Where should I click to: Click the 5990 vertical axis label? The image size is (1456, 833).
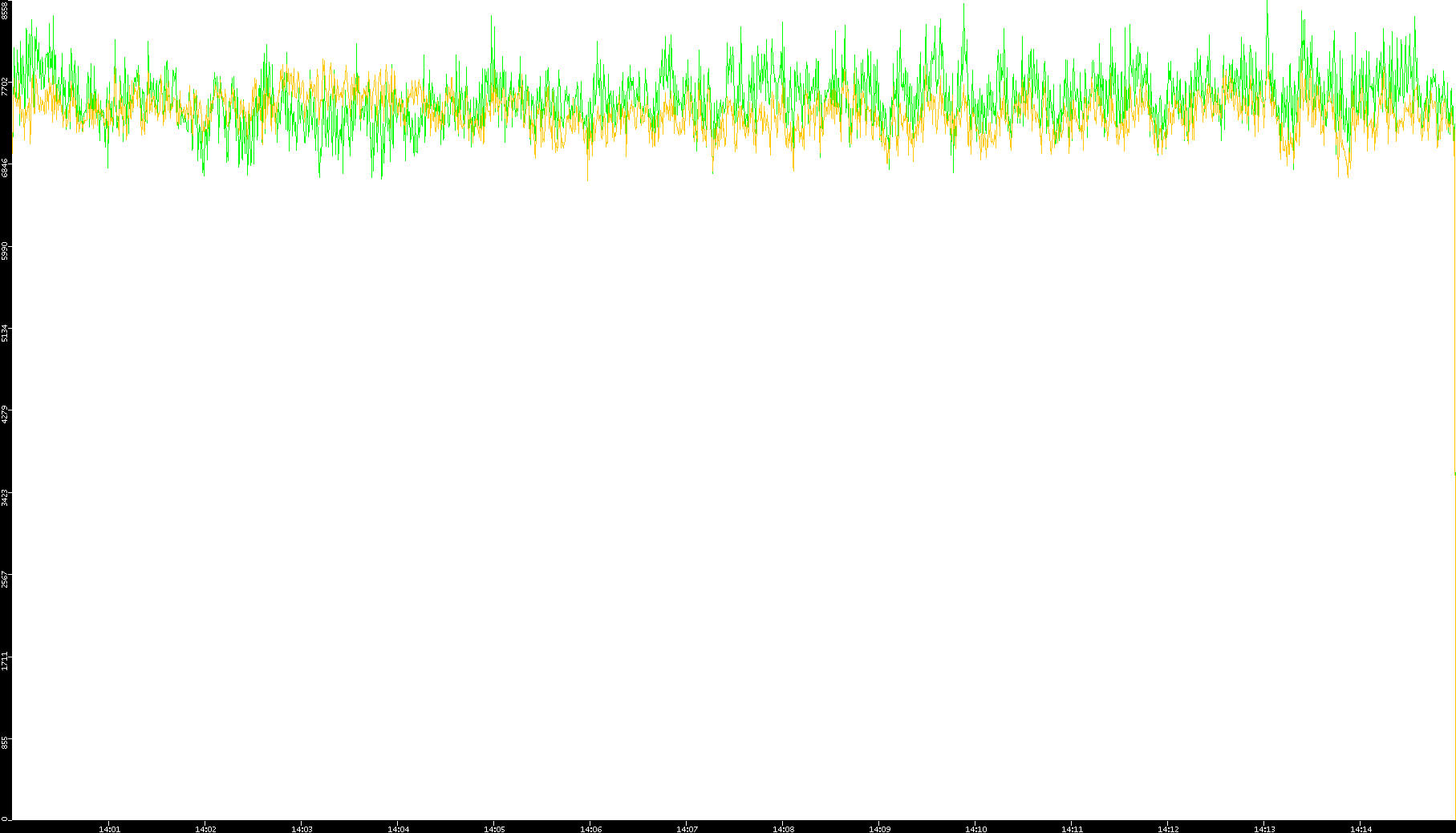[x=5, y=250]
